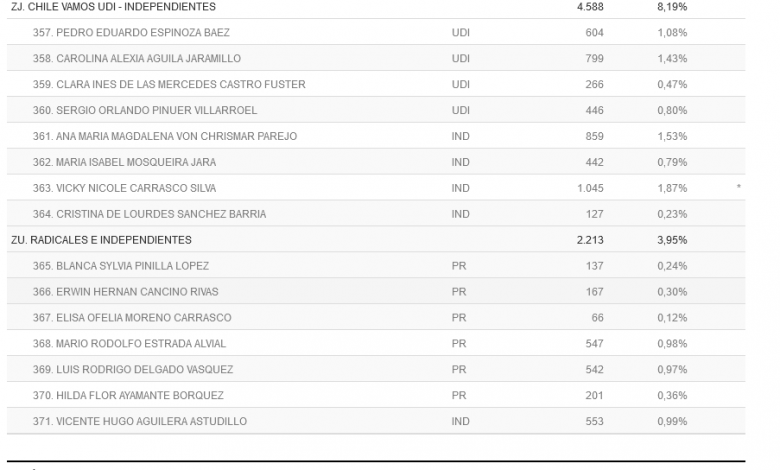Click candidate 365 Blanca Sylvia Pinilla Lopez
This screenshot has width=780, height=470.
(133, 266)
